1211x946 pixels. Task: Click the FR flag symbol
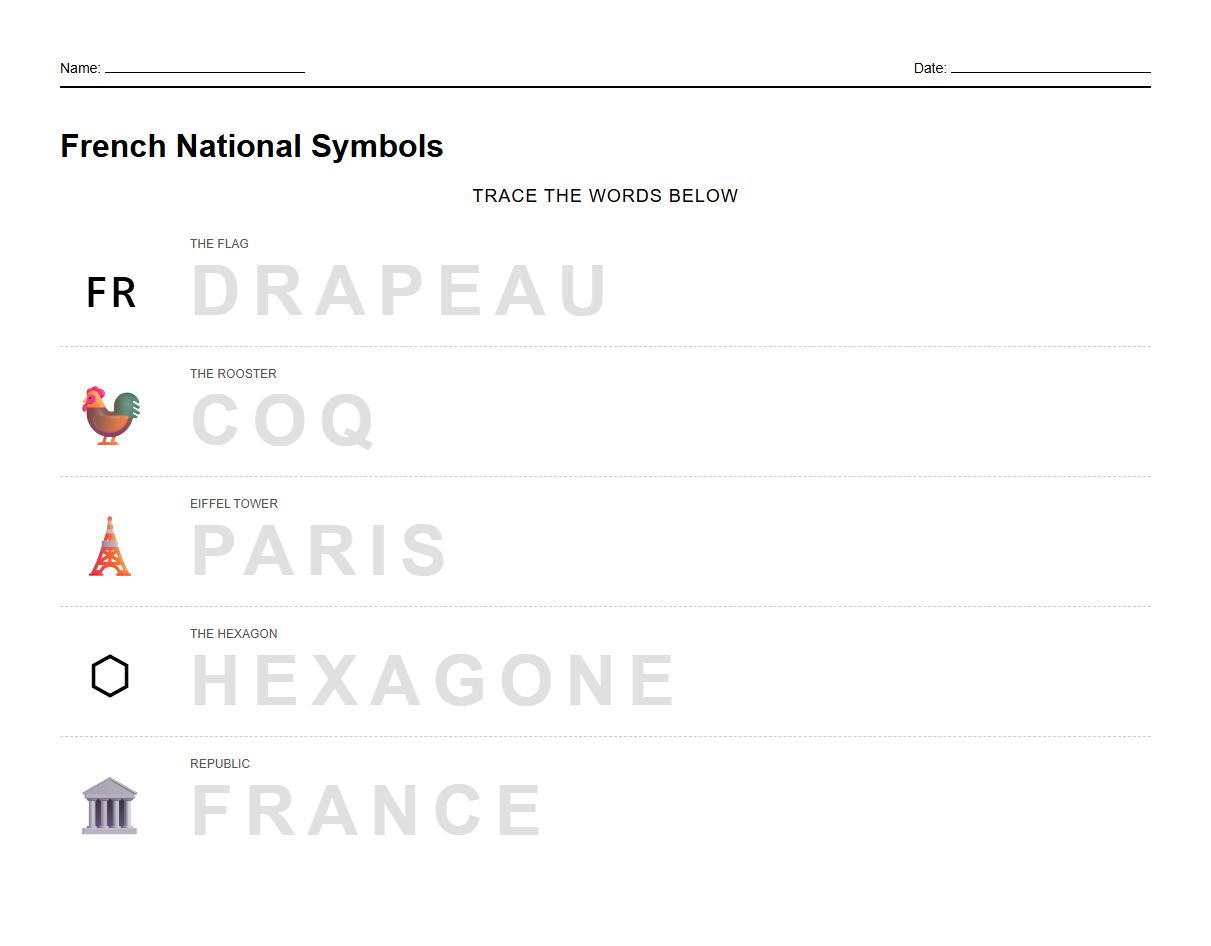click(x=110, y=292)
